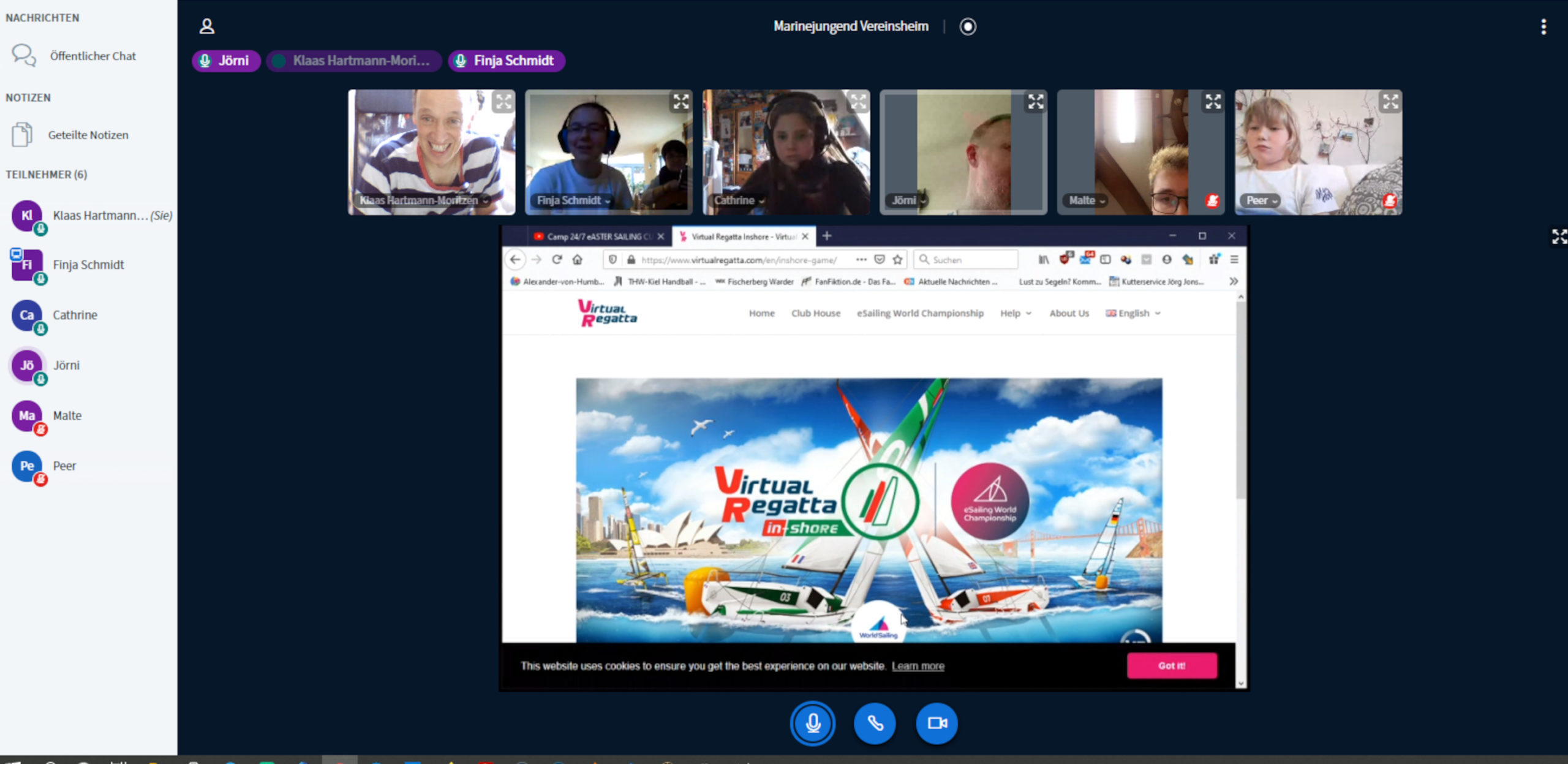Select Jörni in participant list
Screen dimensions: 1568x764
point(89,366)
